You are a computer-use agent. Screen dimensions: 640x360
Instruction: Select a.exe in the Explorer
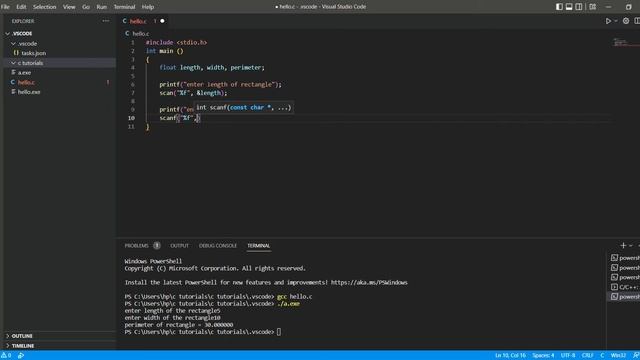click(24, 73)
